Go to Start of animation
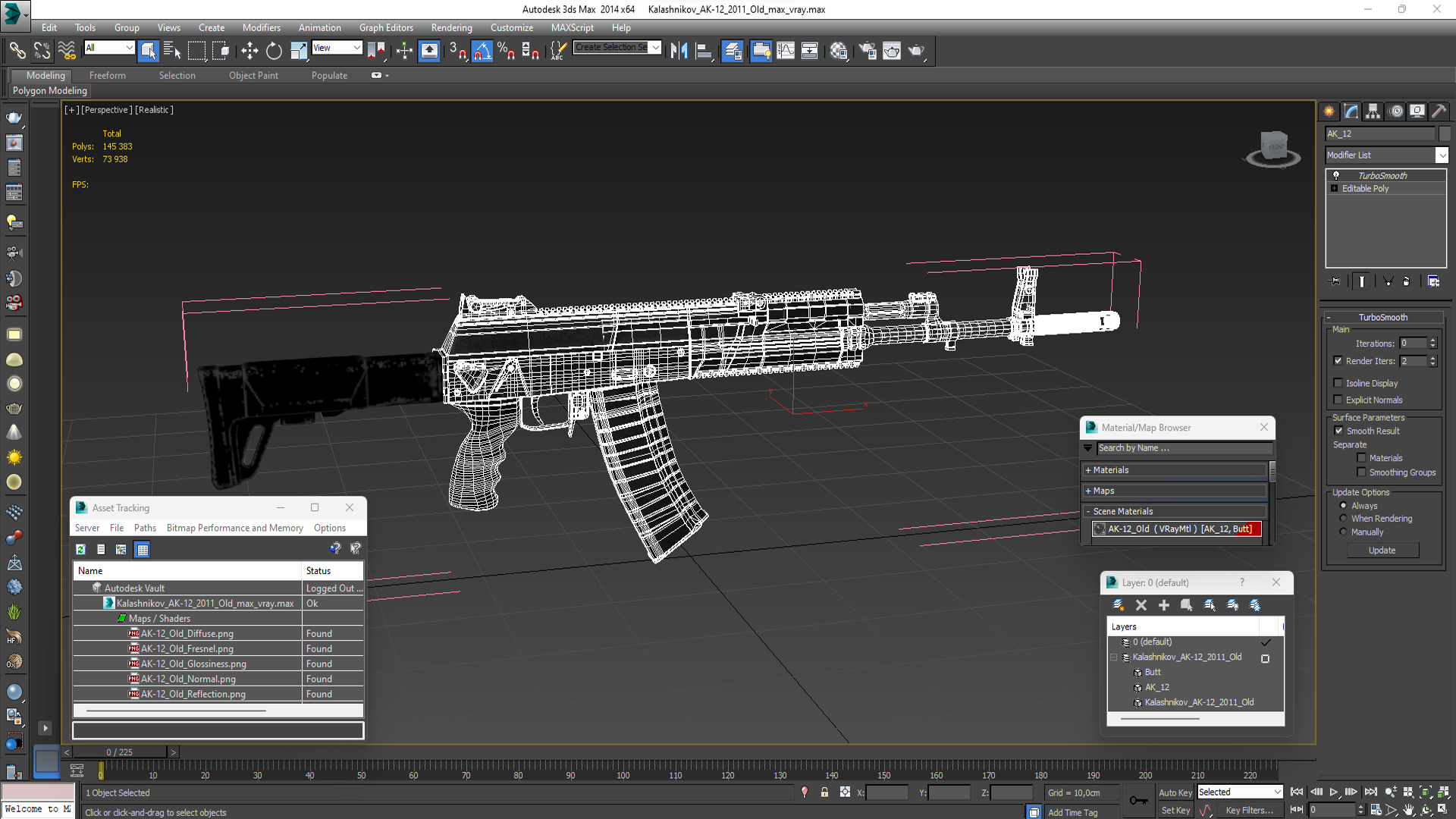This screenshot has width=1456, height=819. (x=1297, y=792)
